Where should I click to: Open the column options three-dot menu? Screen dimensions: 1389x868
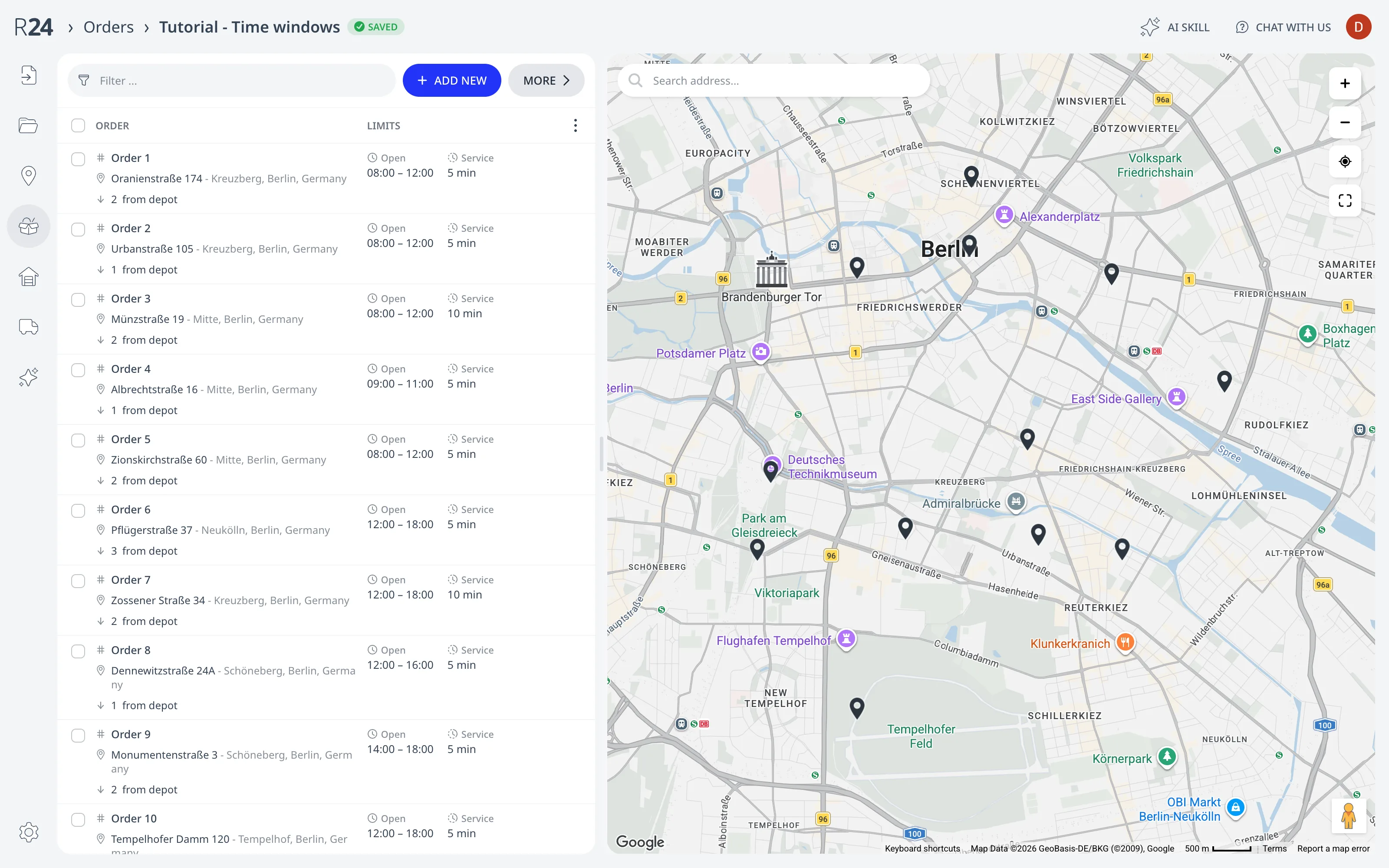575,126
